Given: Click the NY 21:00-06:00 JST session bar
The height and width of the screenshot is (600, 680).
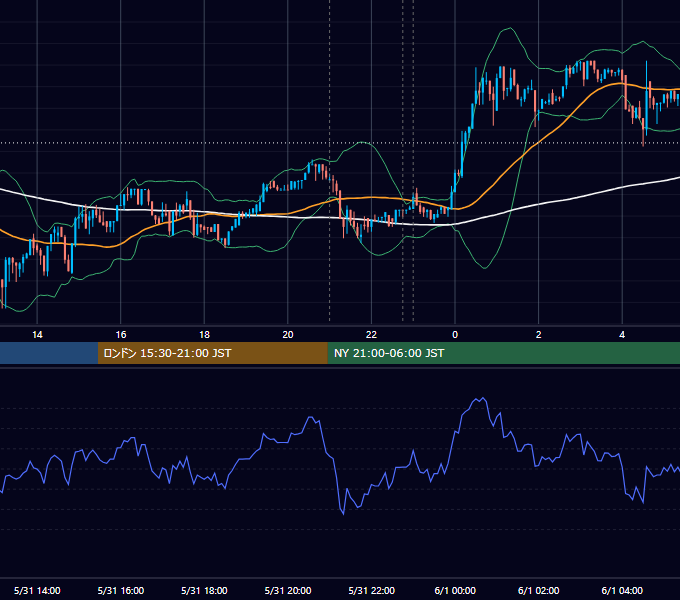Looking at the screenshot, I should point(503,353).
